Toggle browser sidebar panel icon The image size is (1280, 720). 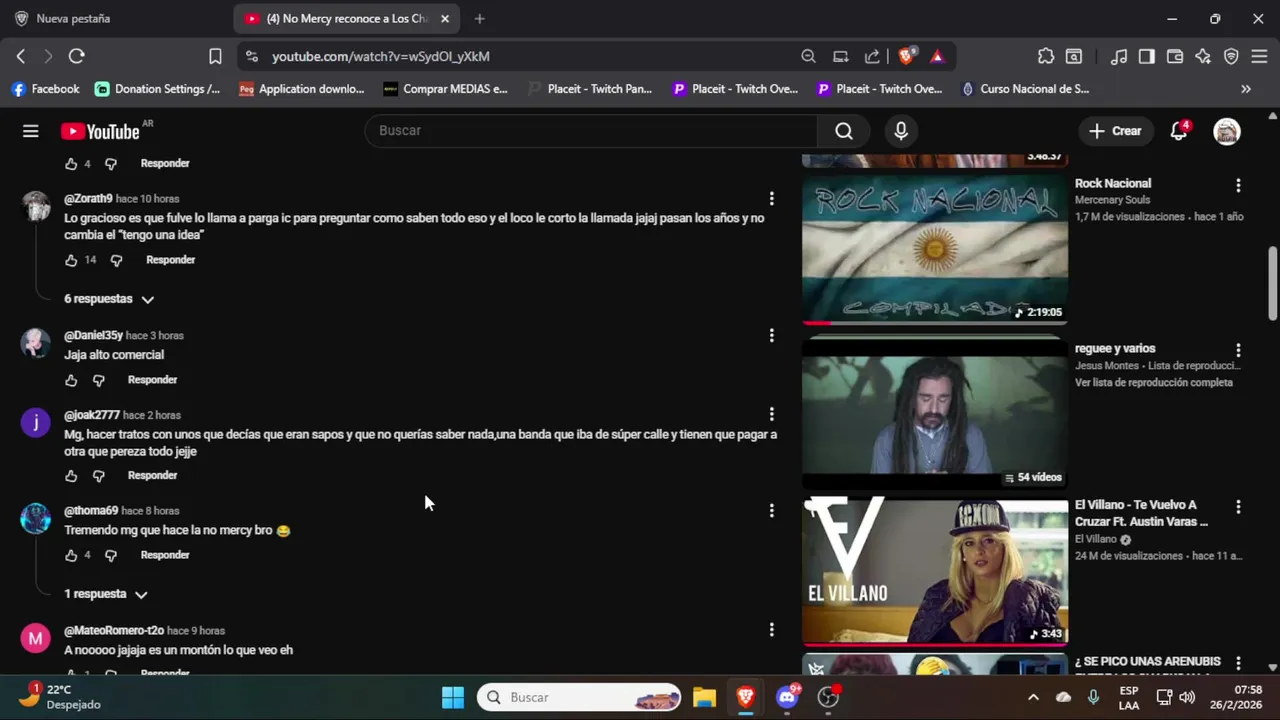(x=1147, y=56)
